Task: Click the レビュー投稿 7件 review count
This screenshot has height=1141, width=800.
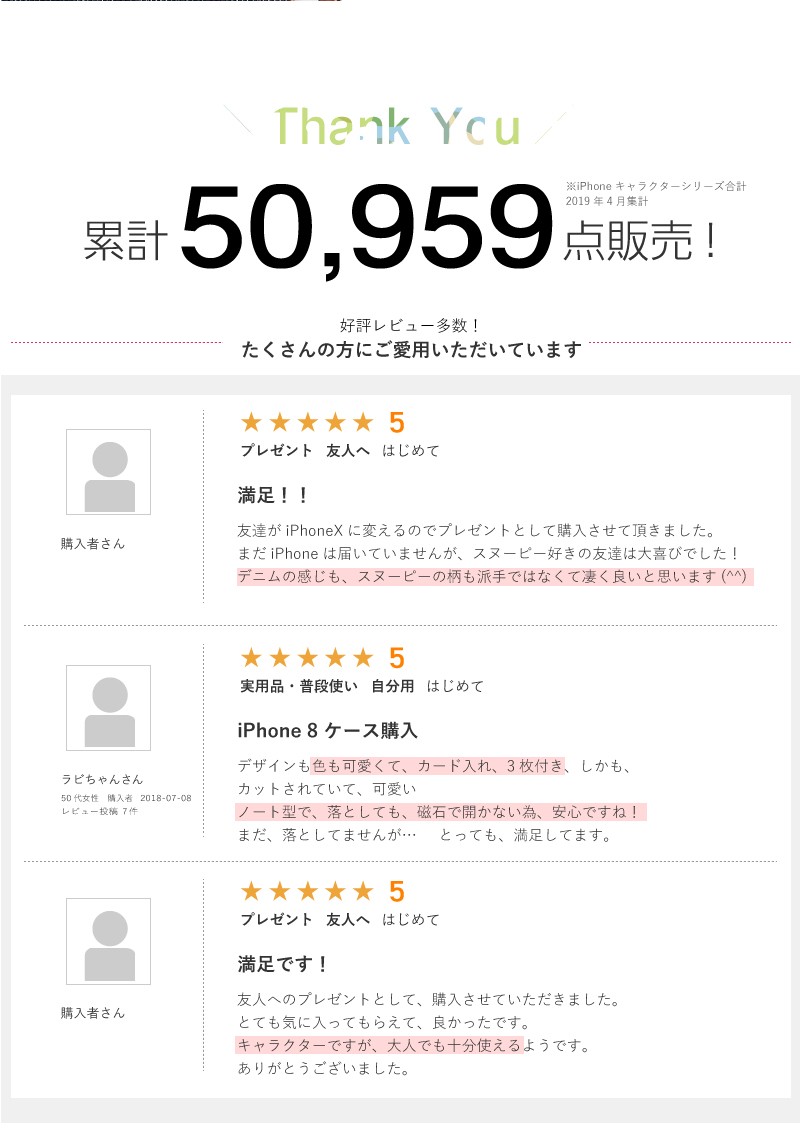Action: pos(99,810)
